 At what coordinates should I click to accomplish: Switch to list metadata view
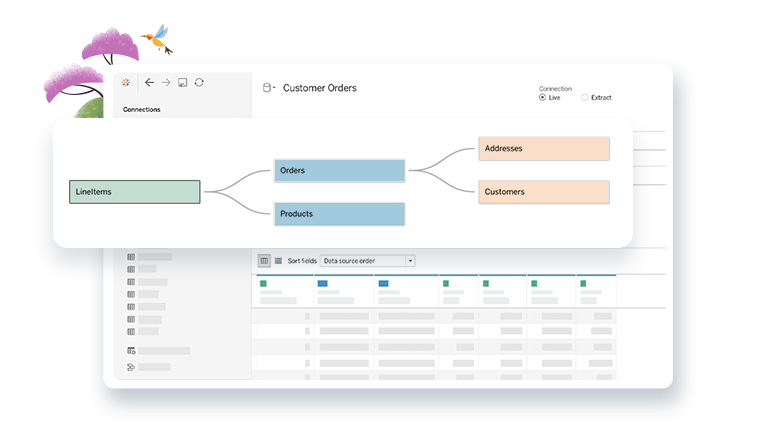tap(279, 261)
